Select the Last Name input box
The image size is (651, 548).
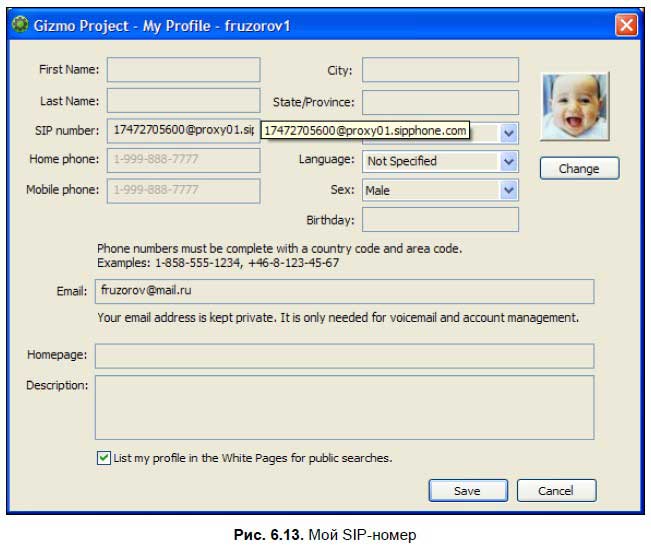[183, 100]
